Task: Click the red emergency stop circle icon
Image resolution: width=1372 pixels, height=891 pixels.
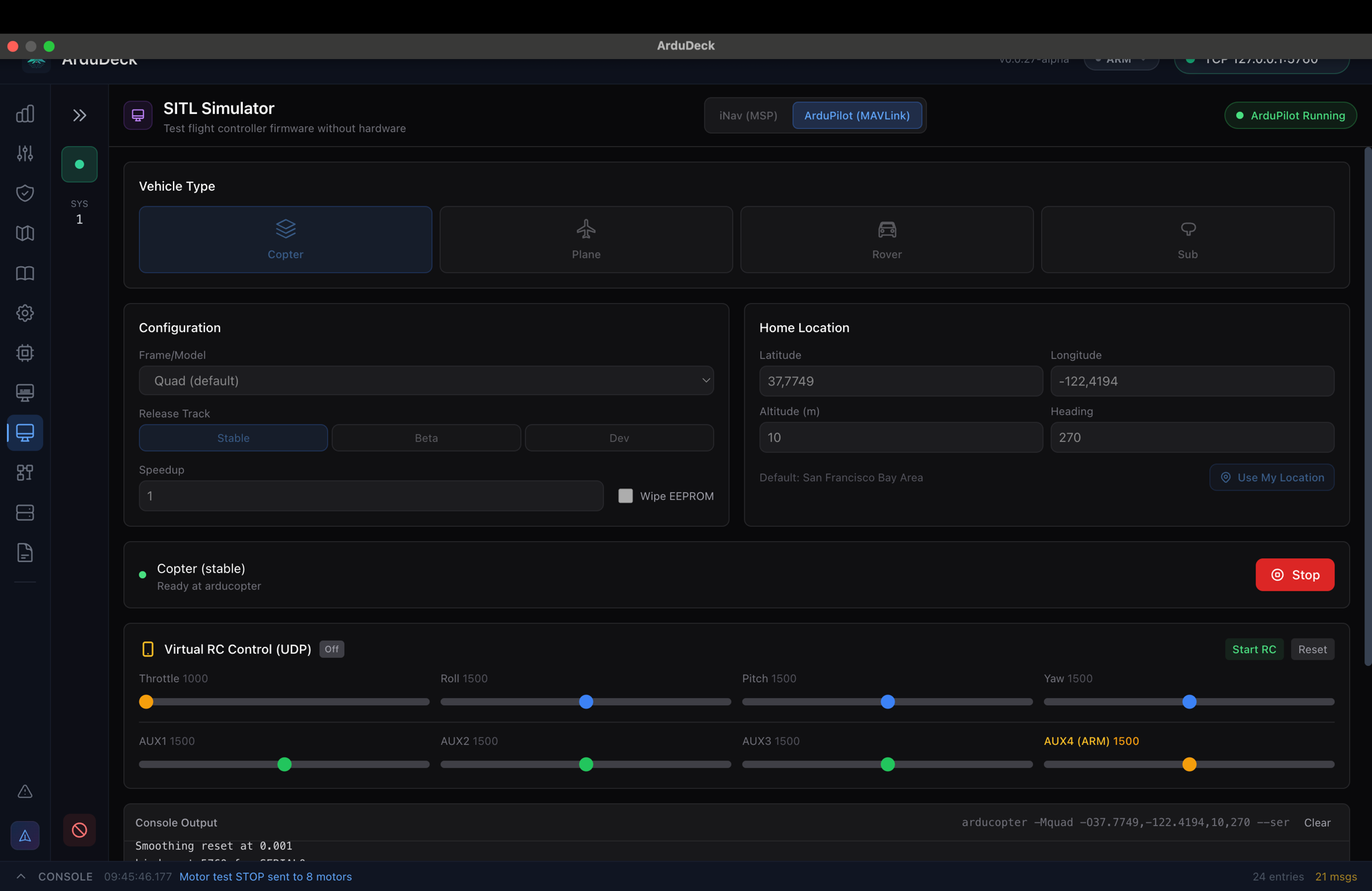Action: pos(80,830)
